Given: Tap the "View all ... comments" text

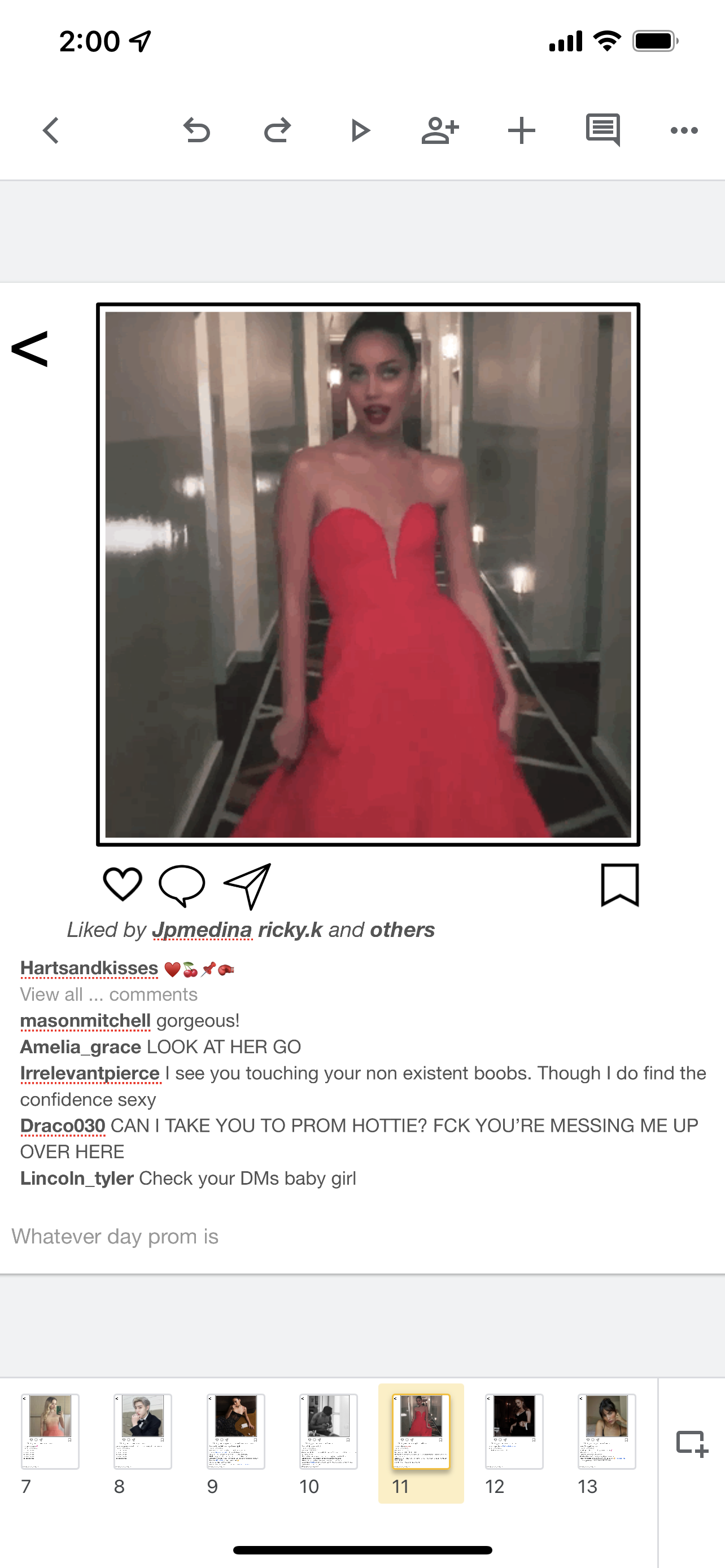Looking at the screenshot, I should pyautogui.click(x=108, y=994).
